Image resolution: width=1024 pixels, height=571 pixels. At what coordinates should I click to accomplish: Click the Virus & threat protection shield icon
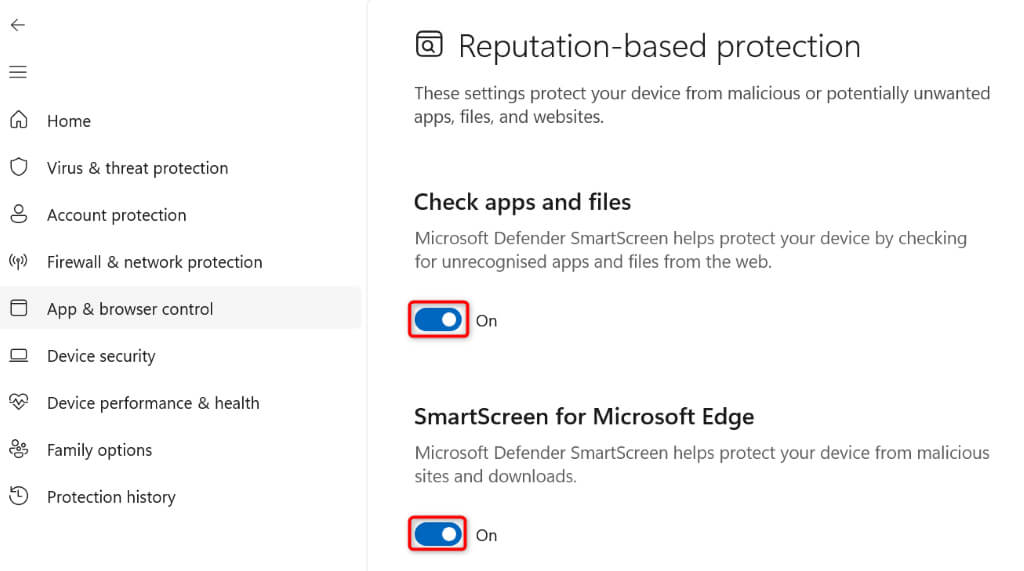point(18,167)
